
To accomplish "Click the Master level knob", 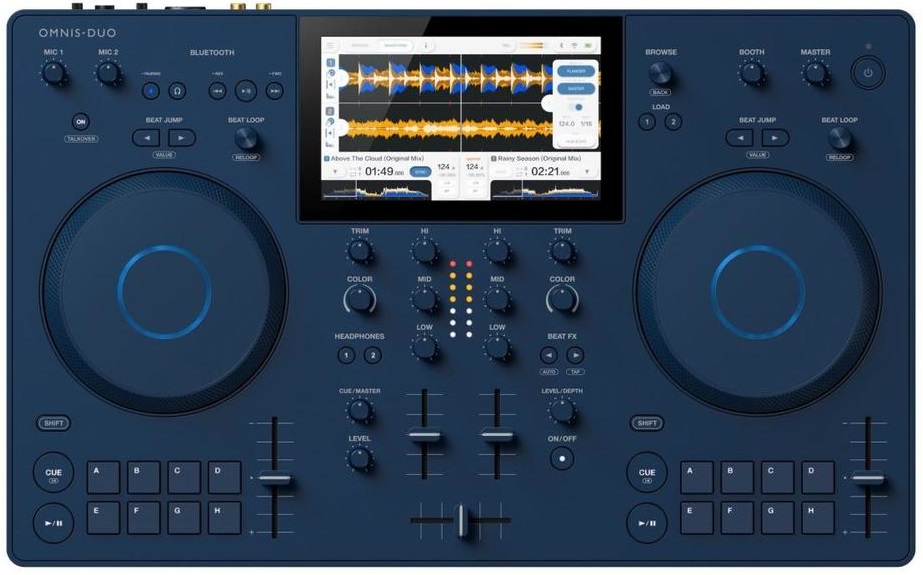I will click(x=815, y=74).
